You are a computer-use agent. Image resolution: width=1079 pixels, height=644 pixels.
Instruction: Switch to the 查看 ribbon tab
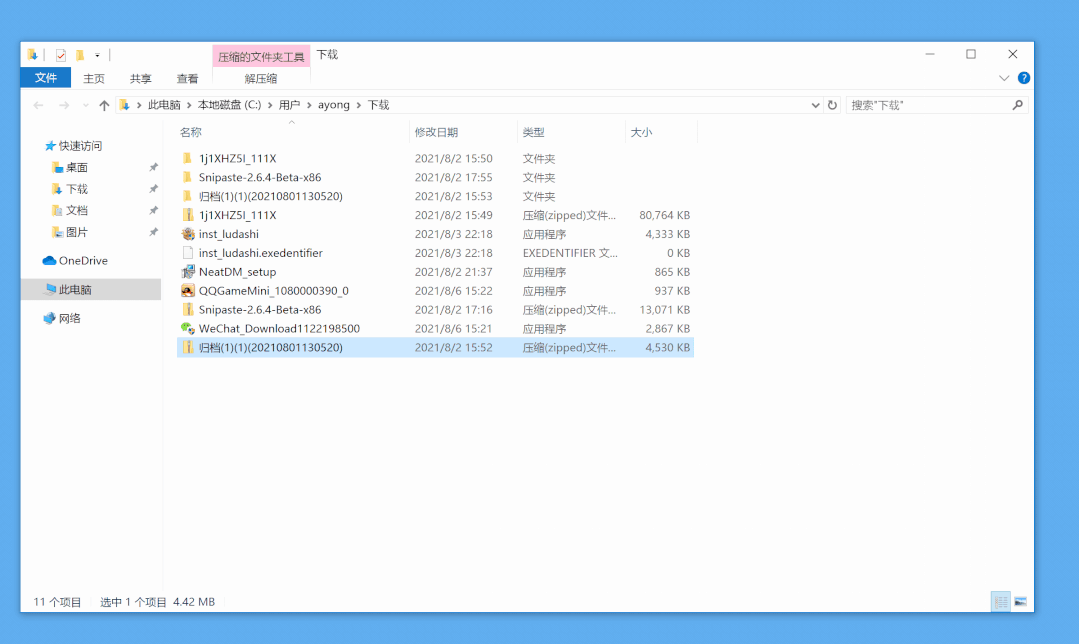click(x=187, y=78)
